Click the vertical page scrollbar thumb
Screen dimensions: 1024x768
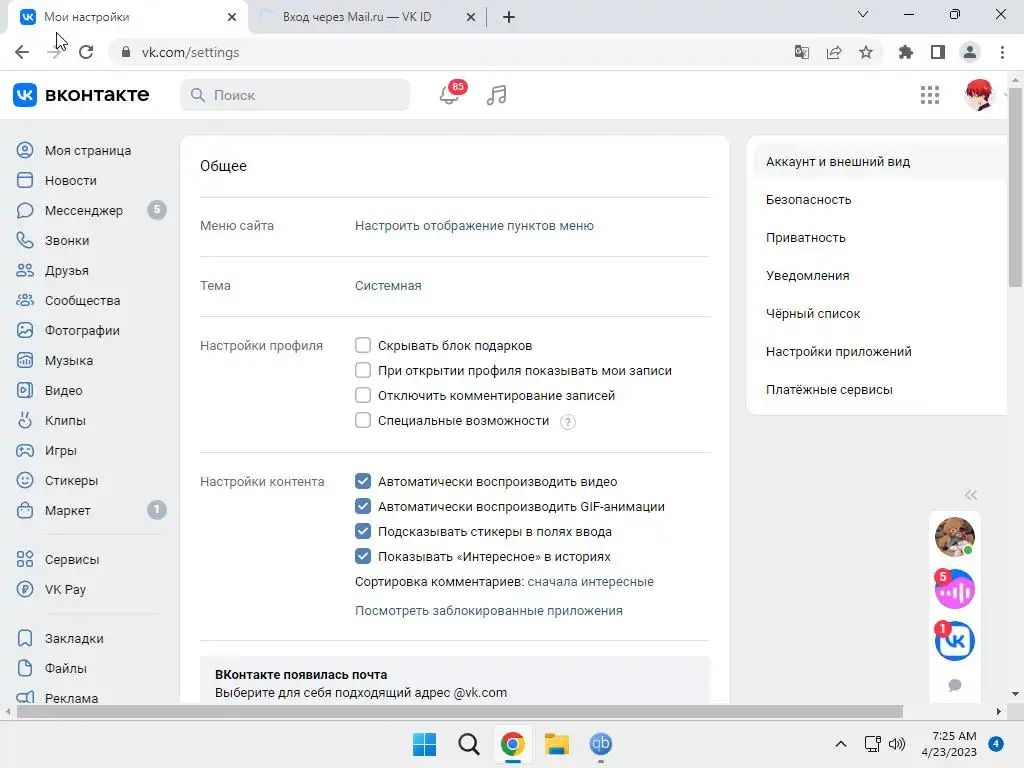(1015, 186)
